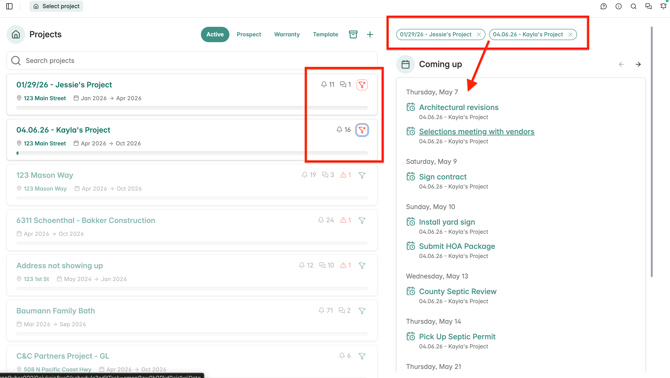670x378 pixels.
Task: Remove the Jessie's Project filter chip
Action: 479,35
